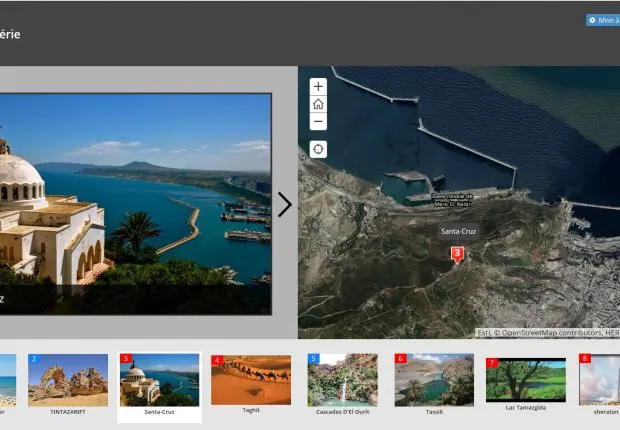Screen dimensions: 620x430
Task: Open the Lac Tamazgida thumbnail
Action: (525, 380)
